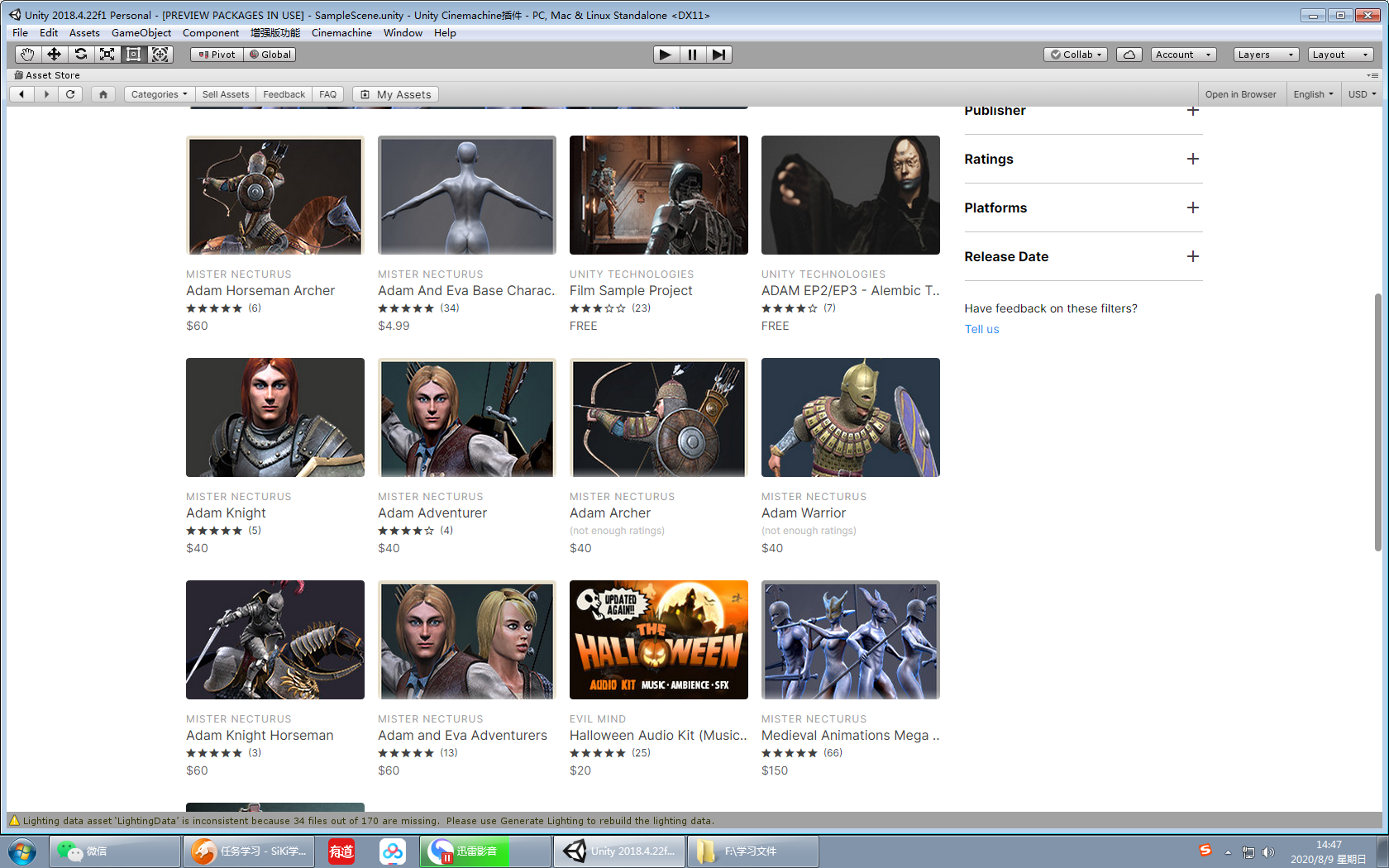Click Open in Browser
The width and height of the screenshot is (1389, 868).
[1240, 94]
